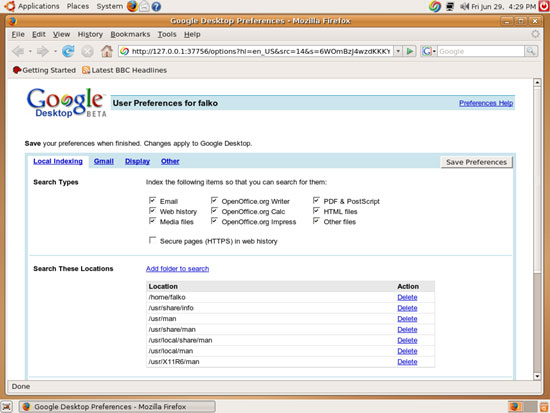Open the address bar history dropdown
The width and height of the screenshot is (550, 413).
(x=398, y=51)
